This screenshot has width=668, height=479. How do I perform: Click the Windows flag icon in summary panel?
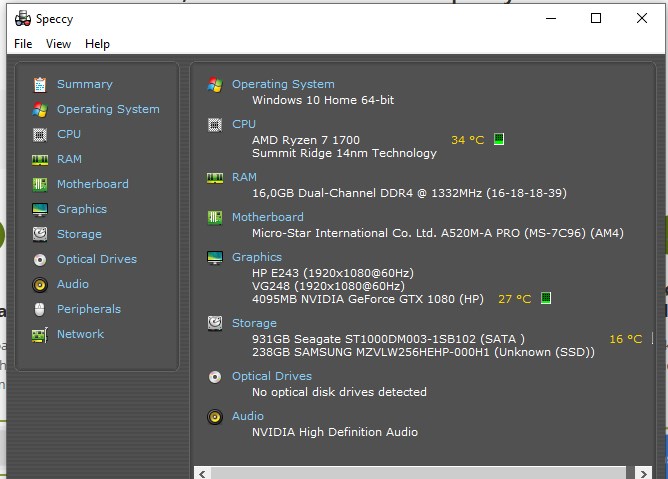[215, 85]
